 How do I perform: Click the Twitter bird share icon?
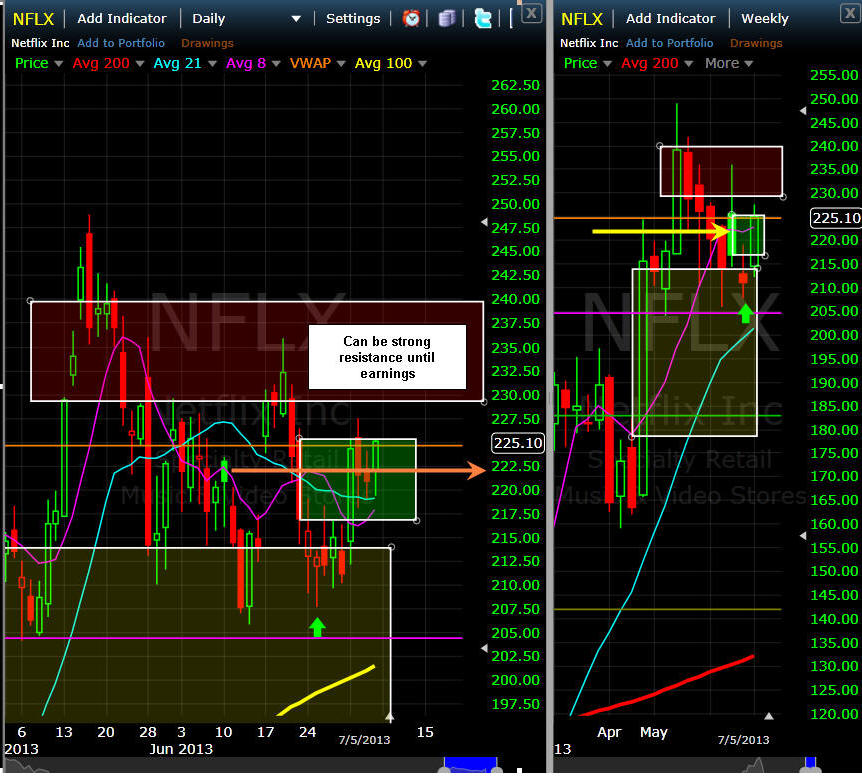tap(483, 19)
